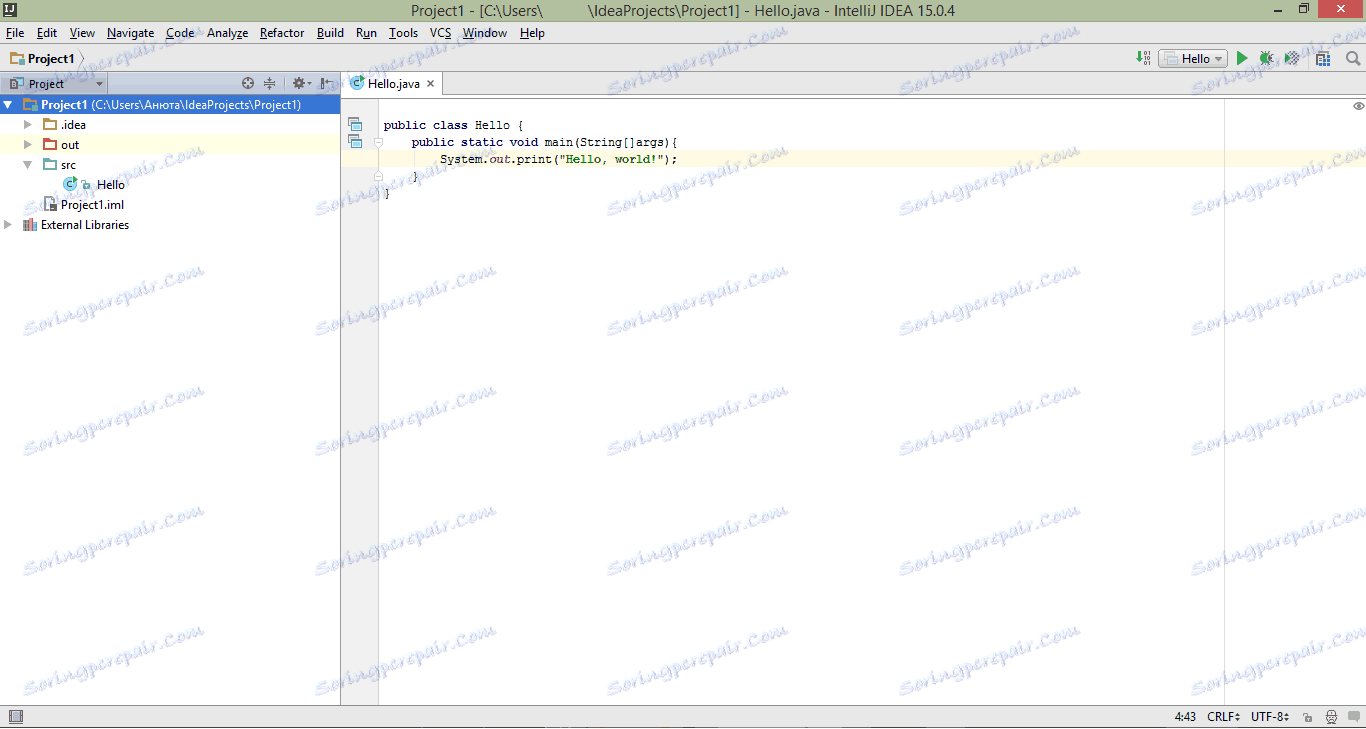Open the Tools menu
The image size is (1366, 729).
[x=403, y=33]
